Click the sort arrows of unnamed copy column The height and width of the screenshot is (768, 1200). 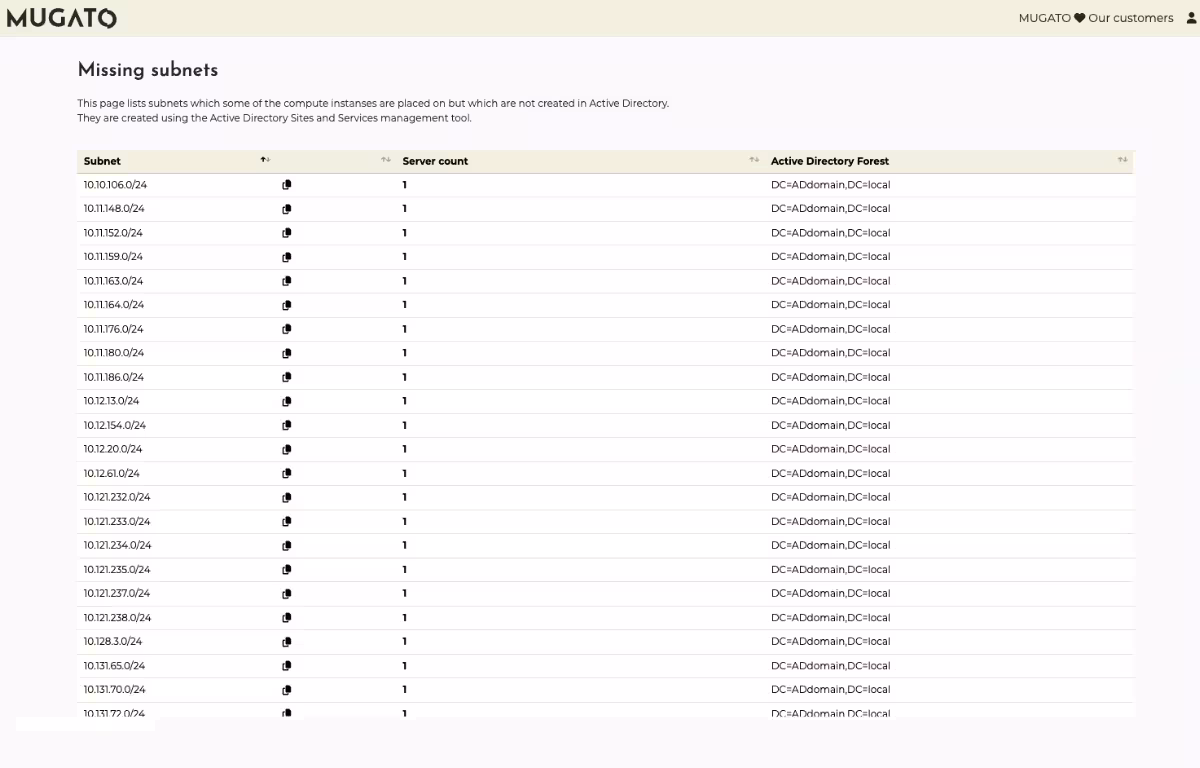pos(386,160)
